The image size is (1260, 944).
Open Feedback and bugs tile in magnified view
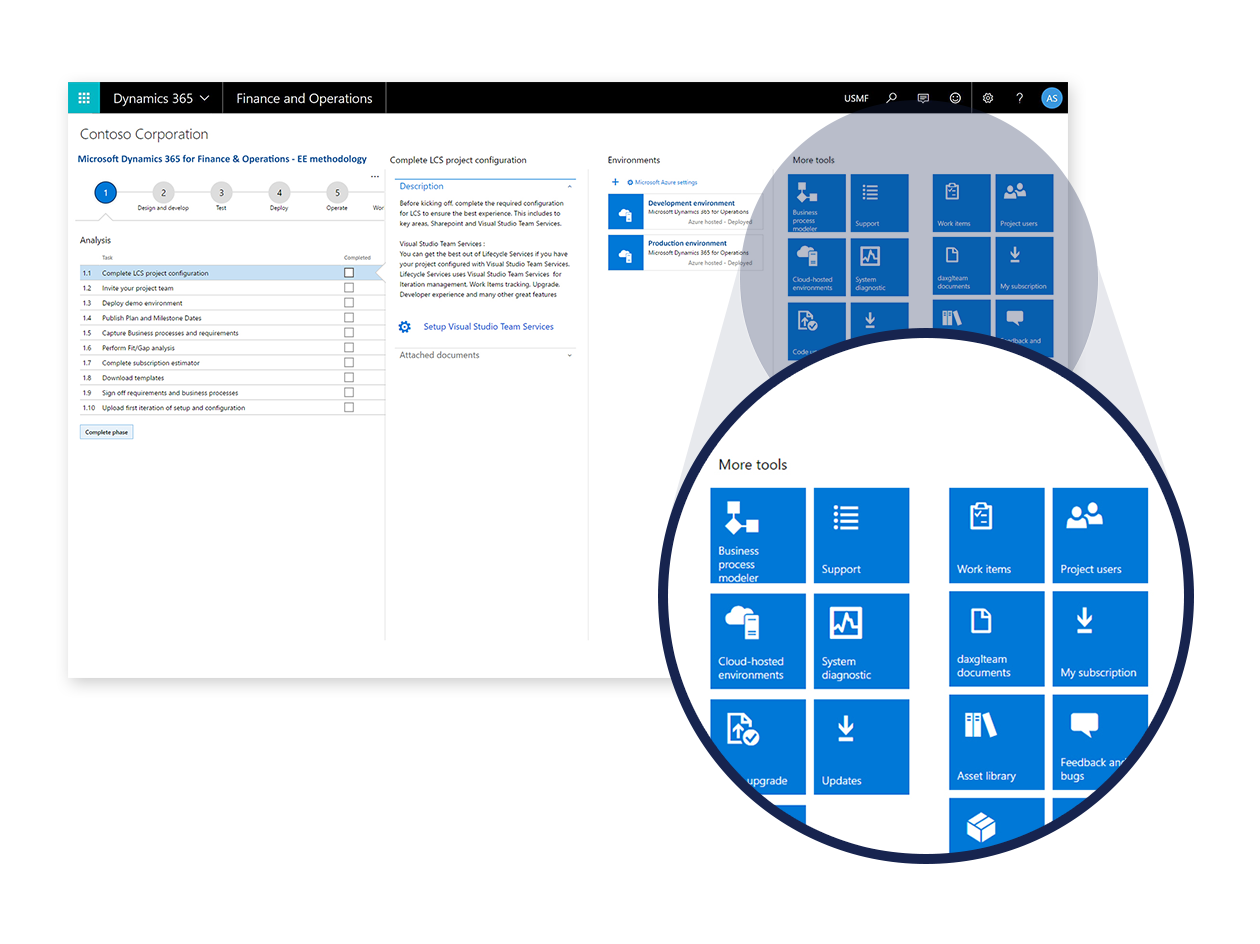point(1100,742)
